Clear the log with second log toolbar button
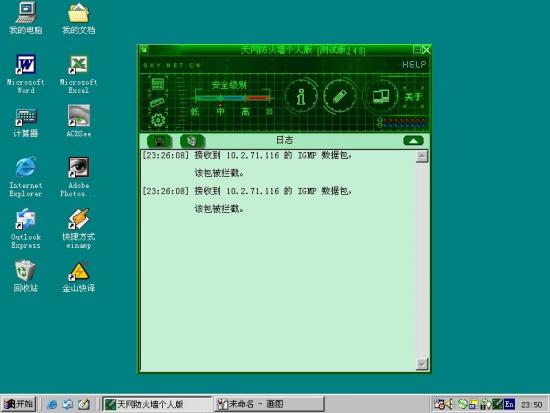This screenshot has height=413, width=550. point(192,141)
